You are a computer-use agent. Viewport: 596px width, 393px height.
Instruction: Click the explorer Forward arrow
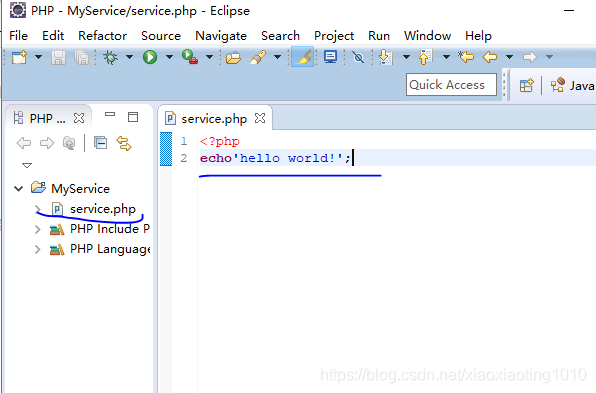pyautogui.click(x=47, y=143)
